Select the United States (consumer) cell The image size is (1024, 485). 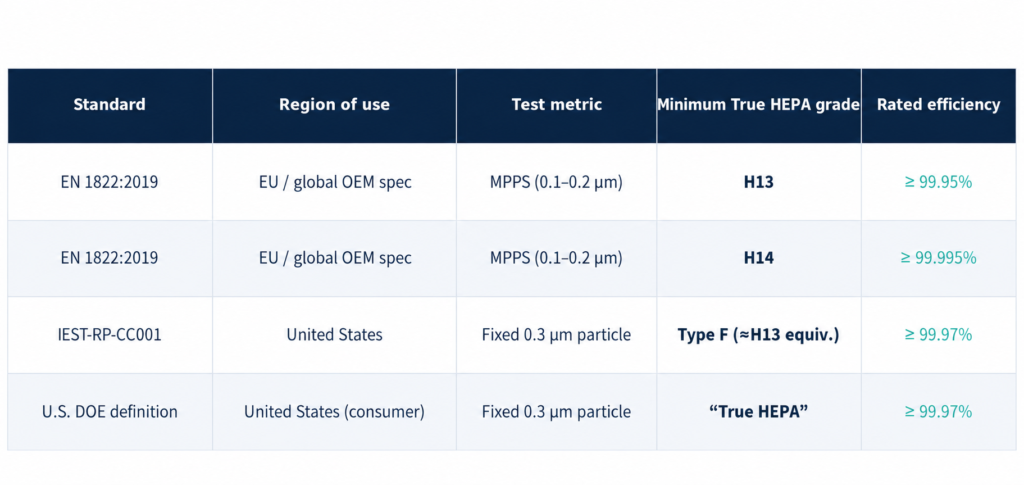334,412
